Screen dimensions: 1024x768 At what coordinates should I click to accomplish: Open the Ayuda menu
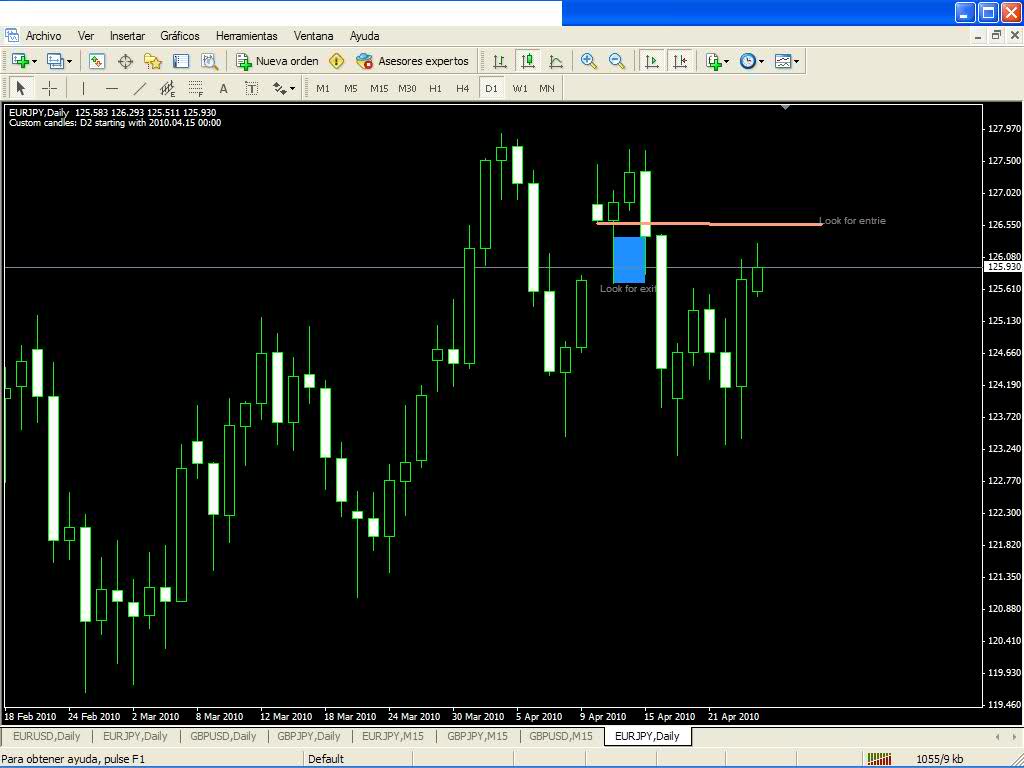[x=364, y=36]
